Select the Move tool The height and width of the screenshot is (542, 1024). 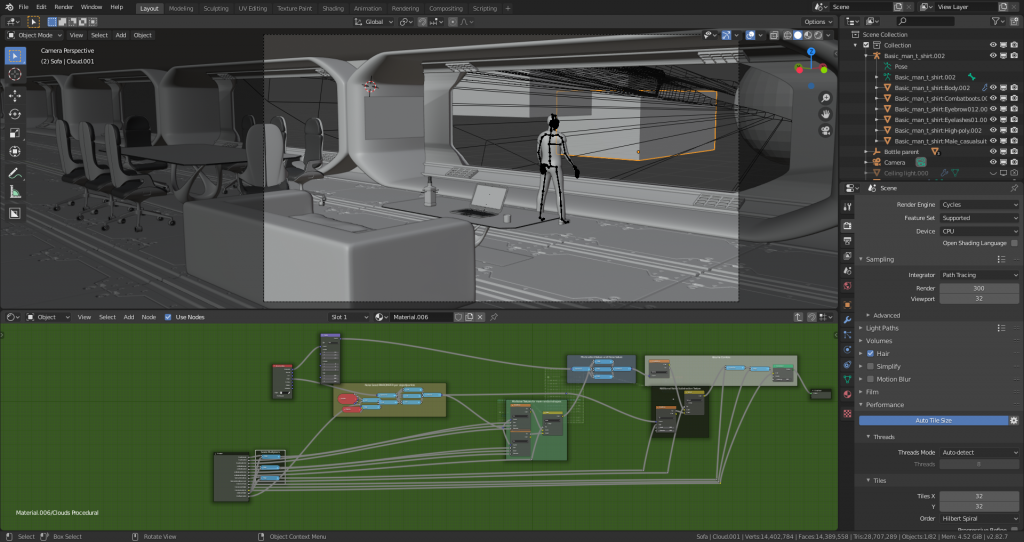(14, 95)
